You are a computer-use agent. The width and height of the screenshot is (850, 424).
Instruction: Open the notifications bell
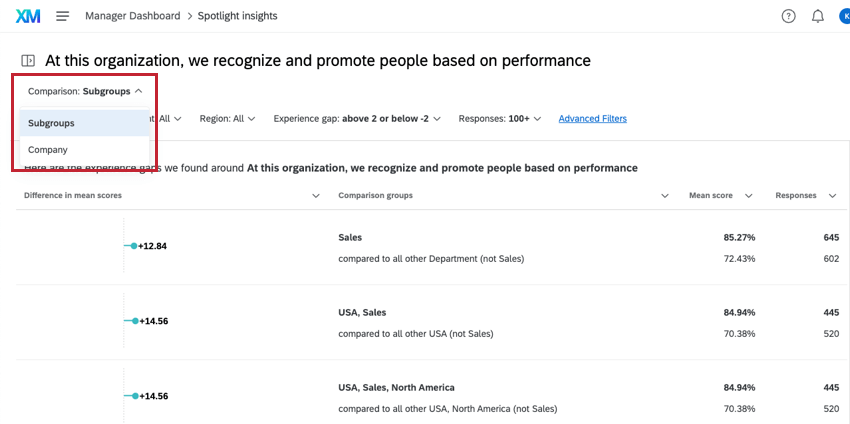[x=818, y=16]
